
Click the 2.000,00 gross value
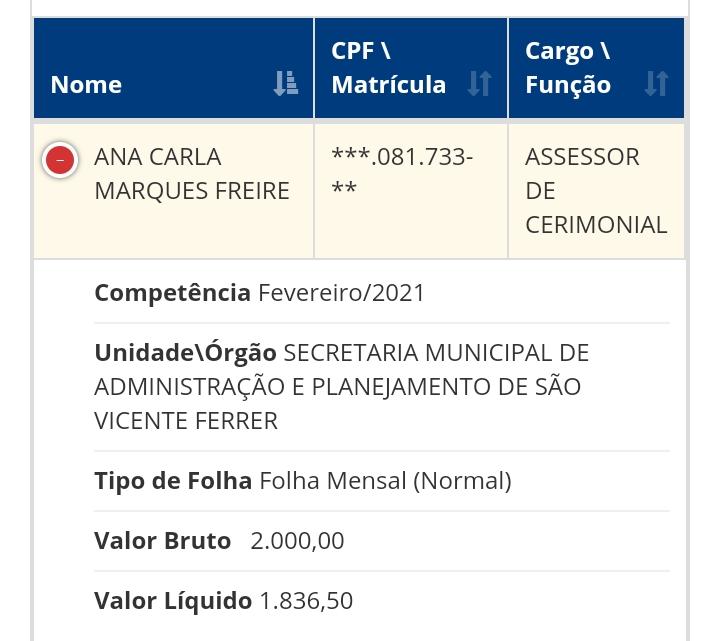coord(297,541)
